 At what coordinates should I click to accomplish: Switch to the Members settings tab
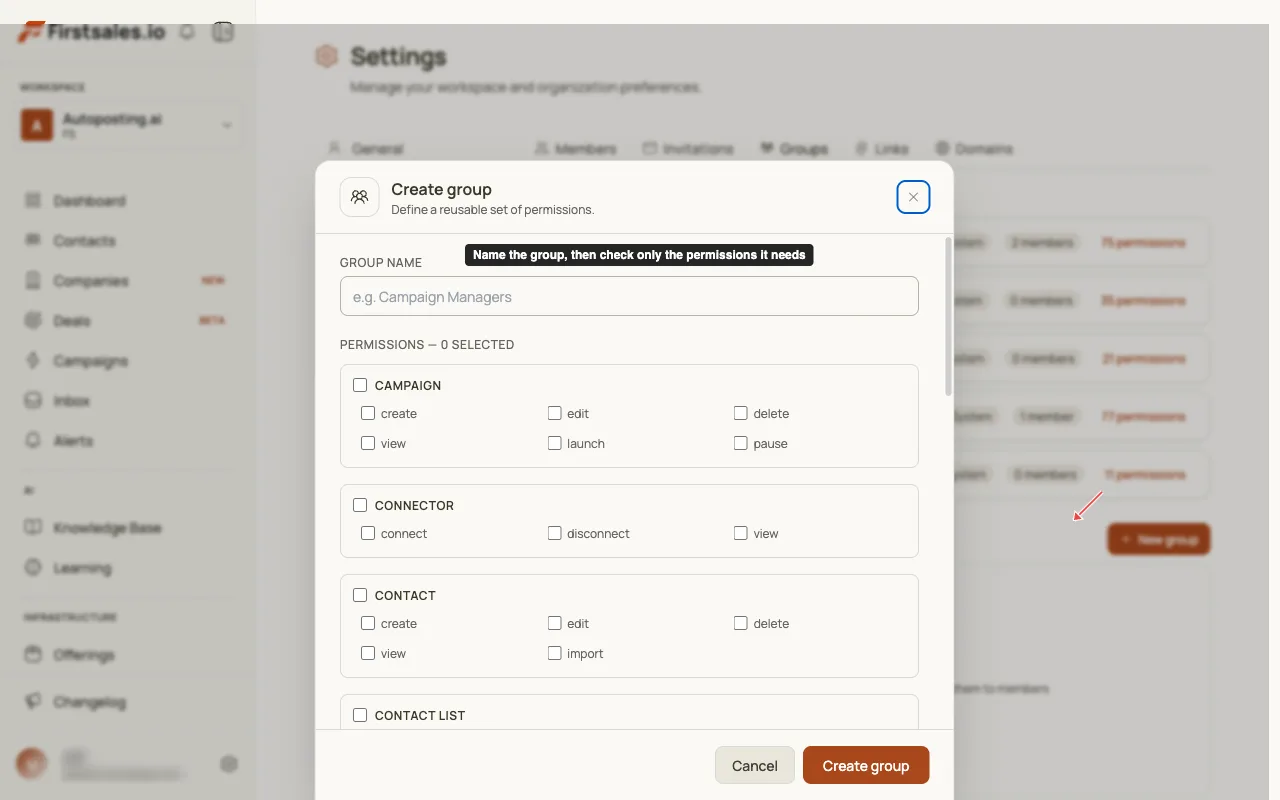(575, 149)
